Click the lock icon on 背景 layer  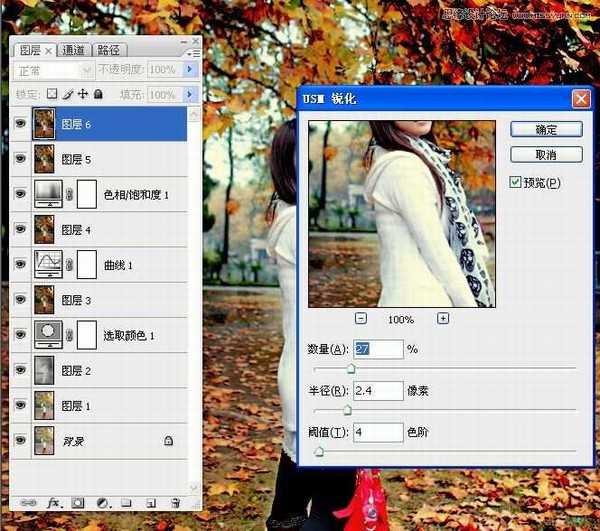(168, 441)
